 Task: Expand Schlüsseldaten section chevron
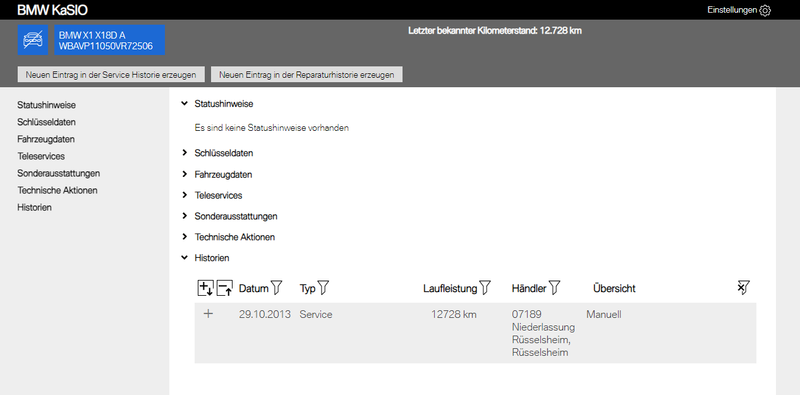(184, 153)
